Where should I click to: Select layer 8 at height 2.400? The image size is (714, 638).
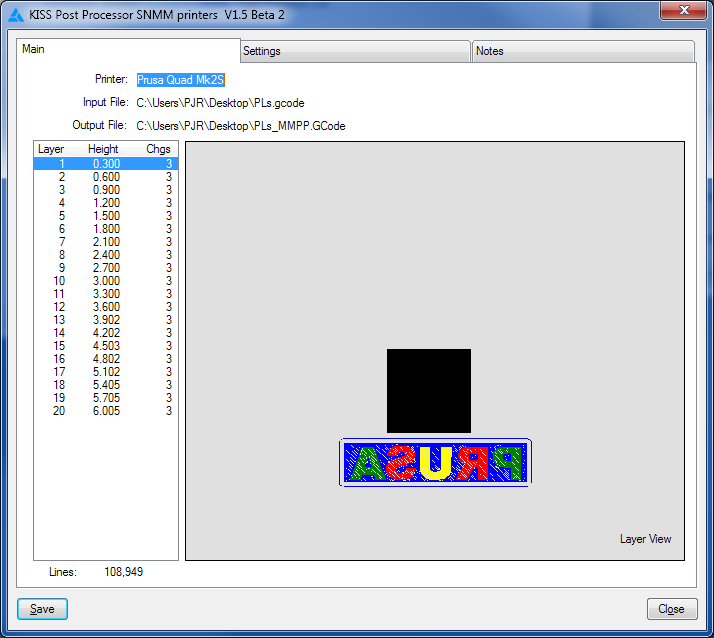click(106, 255)
